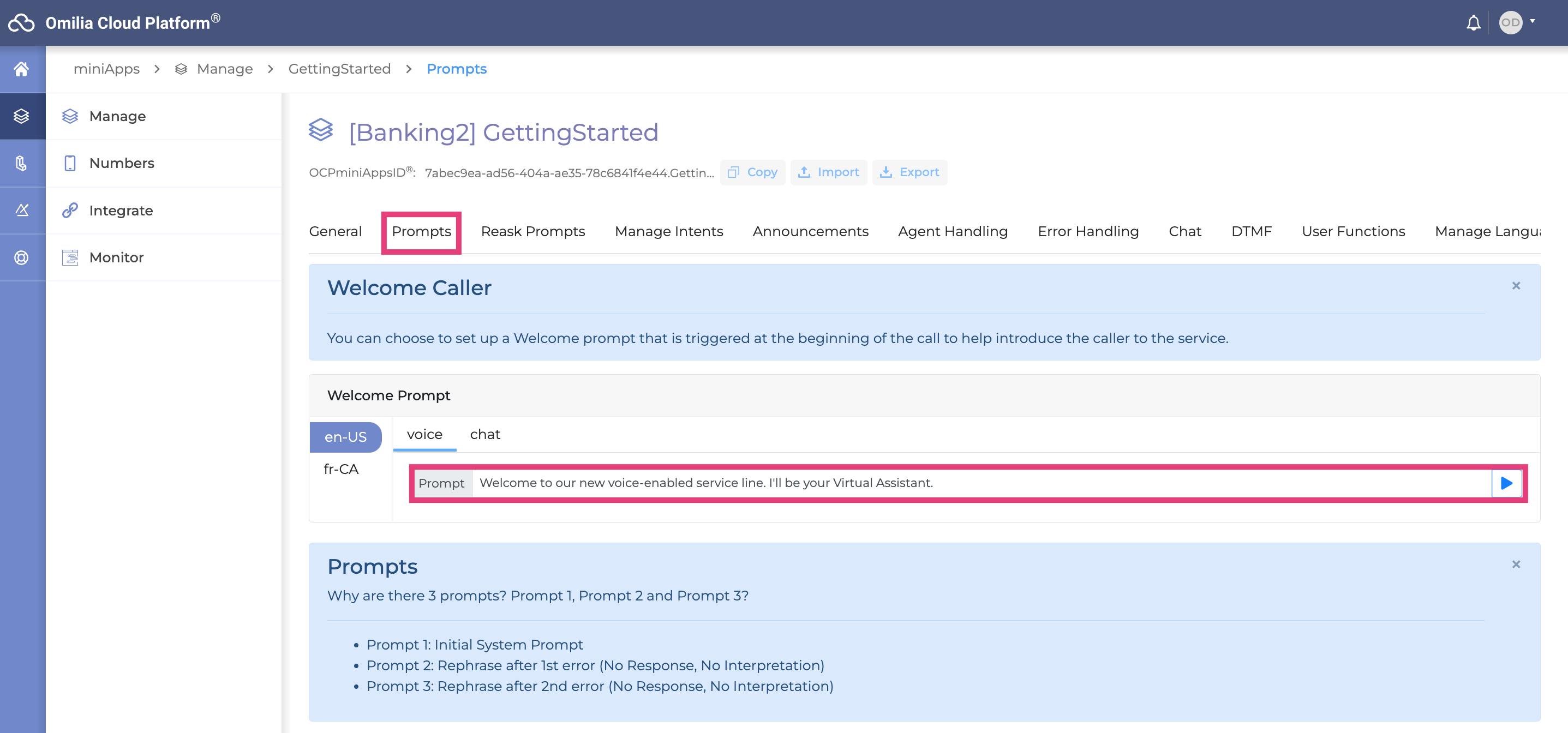Viewport: 1568px width, 733px height.
Task: Click the 'Prompt 1: Initial System Prompt' bullet
Action: point(474,645)
